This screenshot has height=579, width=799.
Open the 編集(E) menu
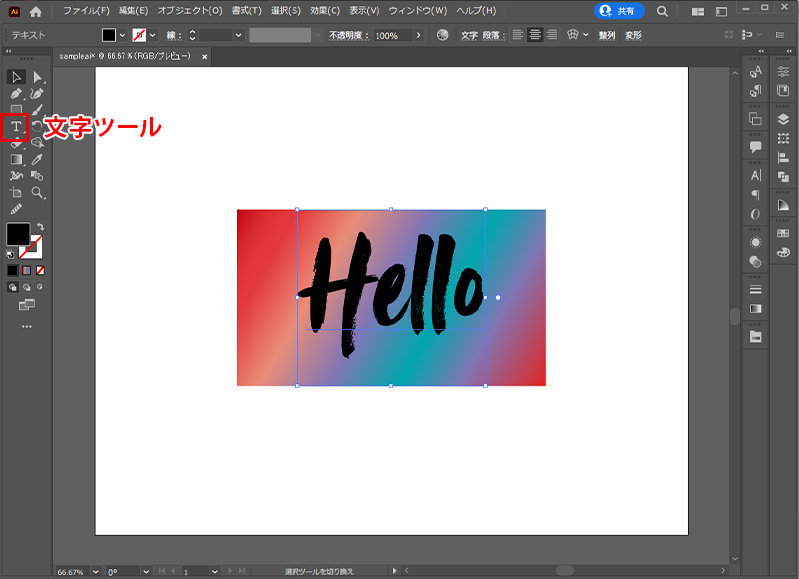pos(133,11)
